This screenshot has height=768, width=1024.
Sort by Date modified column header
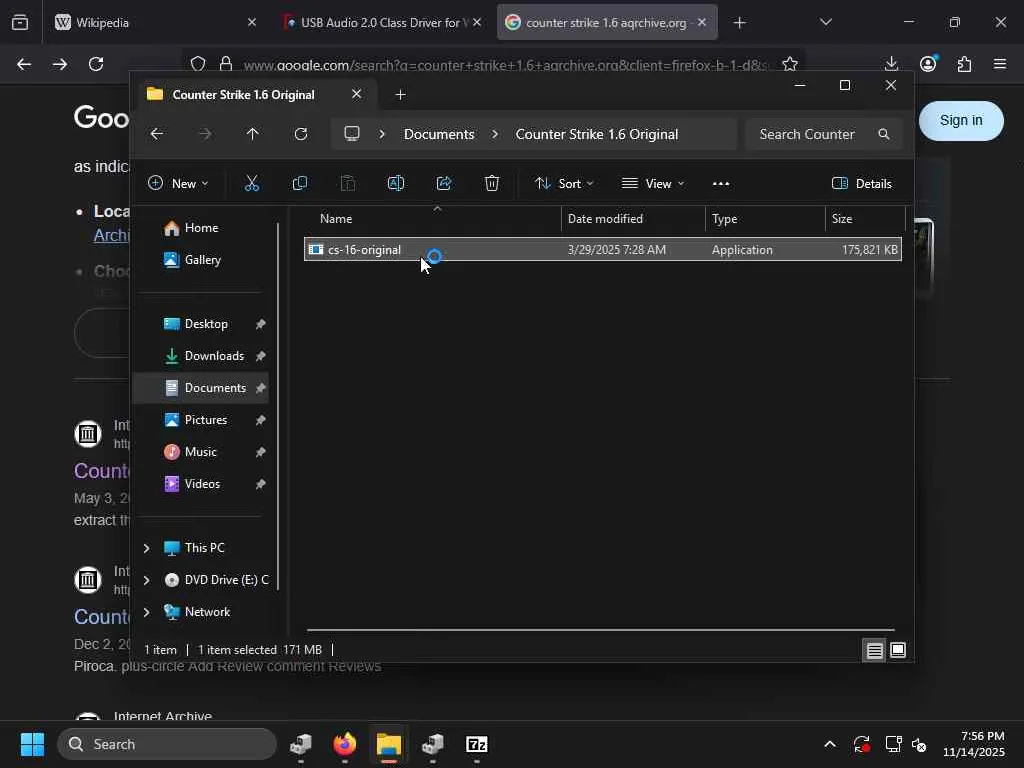633,219
